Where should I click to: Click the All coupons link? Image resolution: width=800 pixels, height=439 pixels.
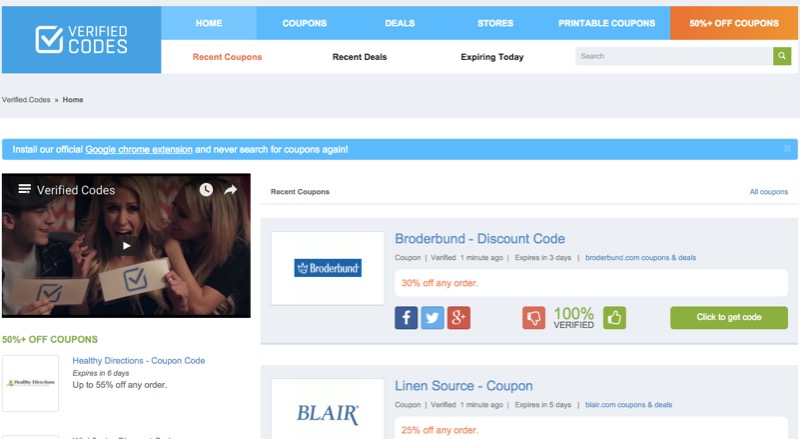coord(768,191)
